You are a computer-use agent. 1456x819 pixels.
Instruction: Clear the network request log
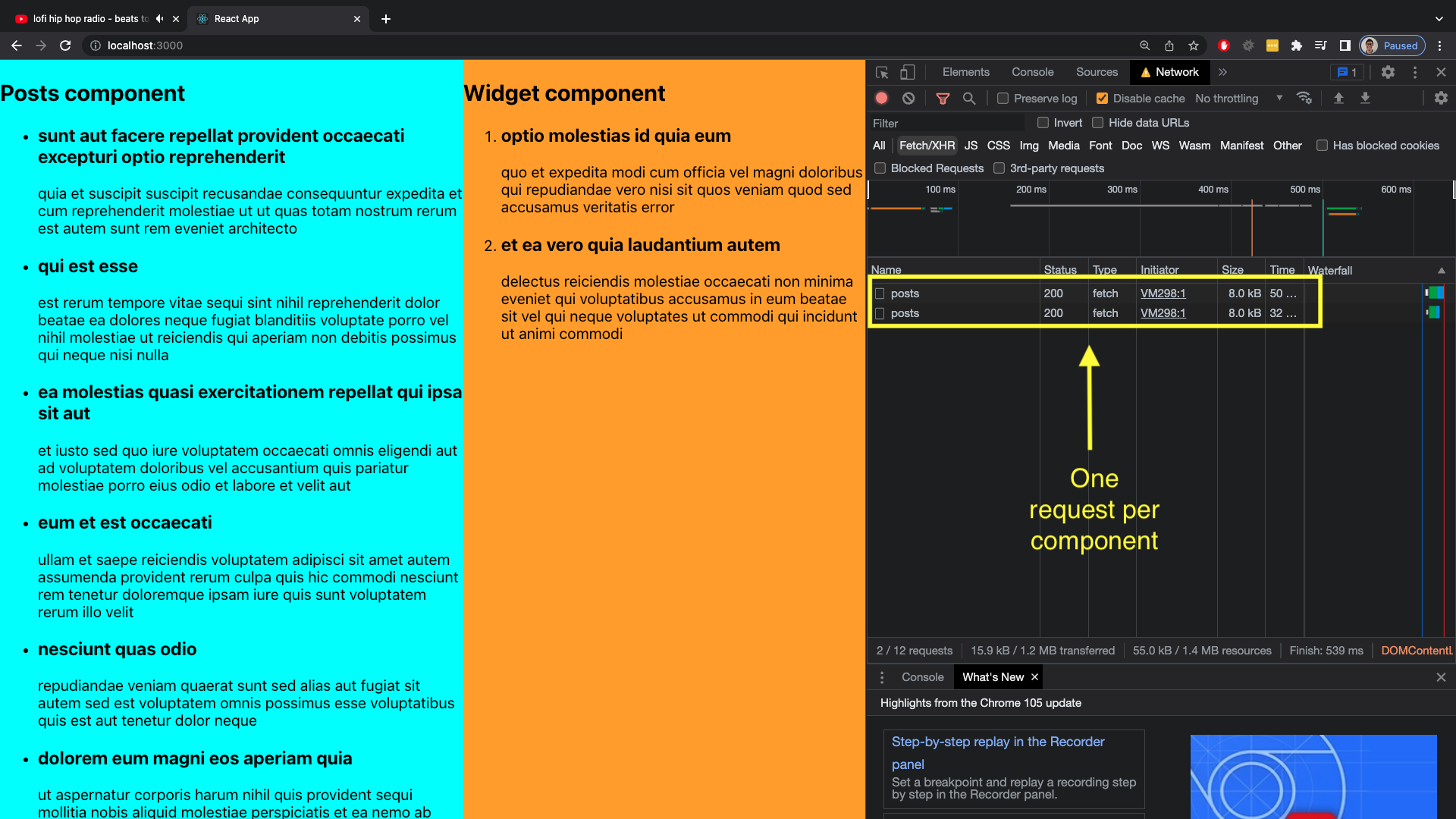point(908,98)
